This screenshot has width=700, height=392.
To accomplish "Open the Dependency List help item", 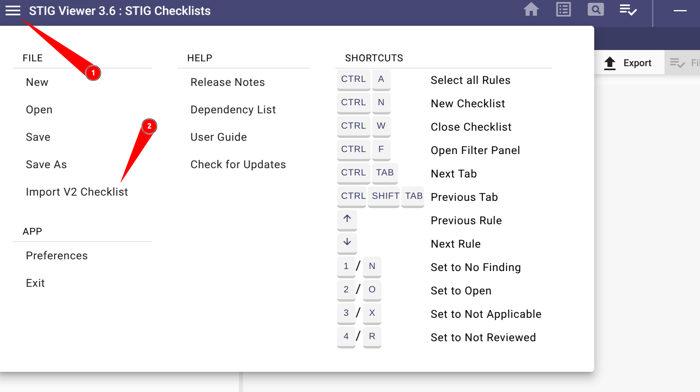I will click(x=233, y=110).
